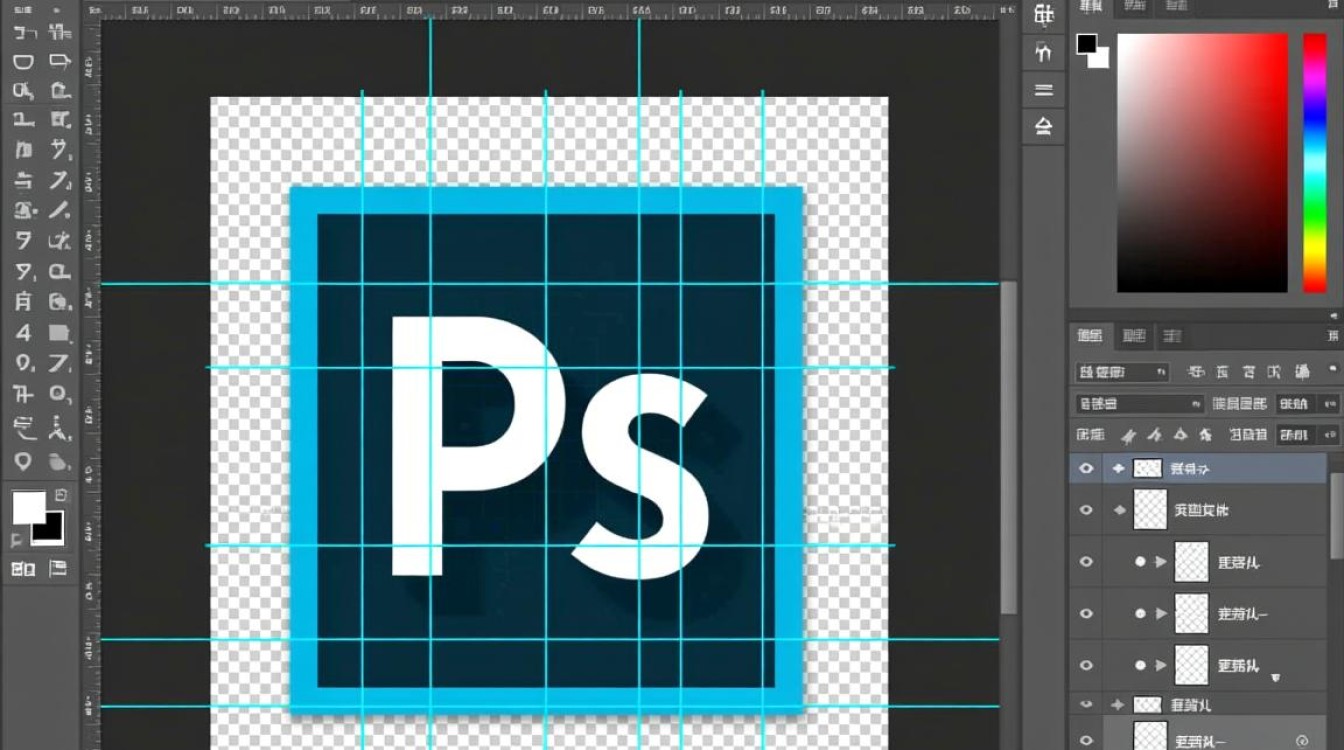Expand the first indented sublayer's triangle arrow
Viewport: 1344px width, 750px height.
1161,562
